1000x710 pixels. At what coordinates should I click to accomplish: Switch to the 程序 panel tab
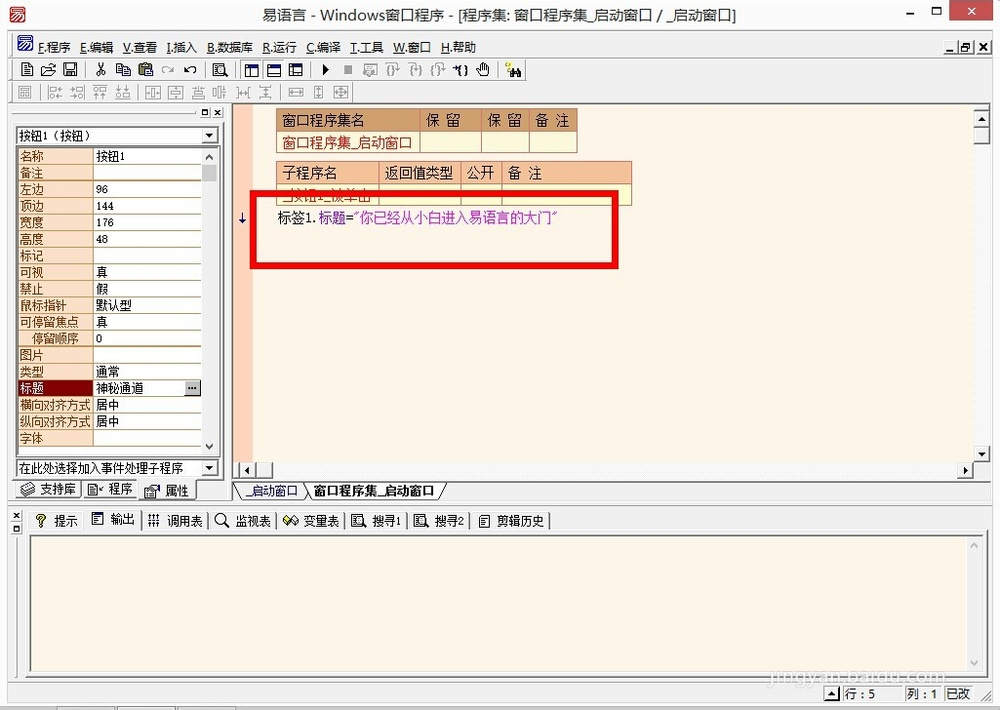click(110, 490)
